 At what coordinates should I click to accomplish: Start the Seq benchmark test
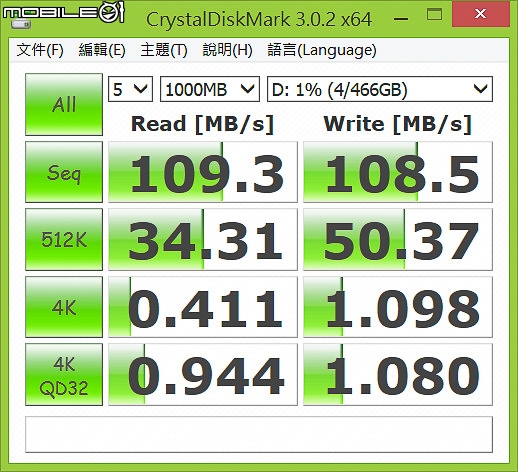tap(64, 172)
